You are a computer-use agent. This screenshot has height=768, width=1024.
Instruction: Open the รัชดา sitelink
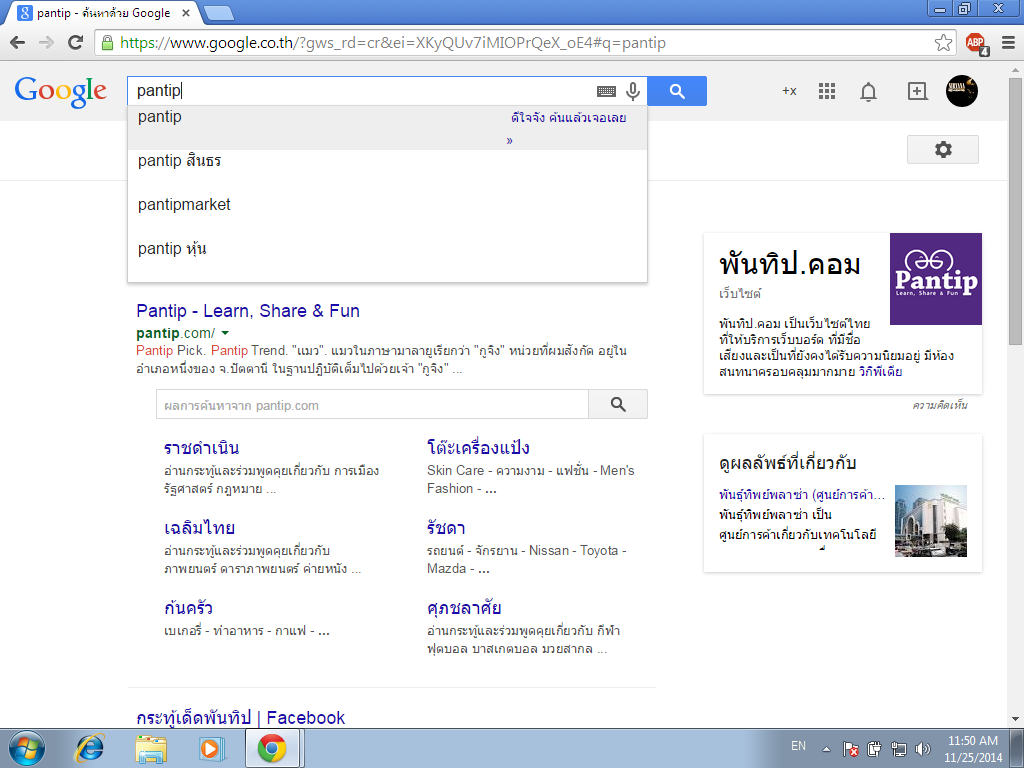[446, 528]
